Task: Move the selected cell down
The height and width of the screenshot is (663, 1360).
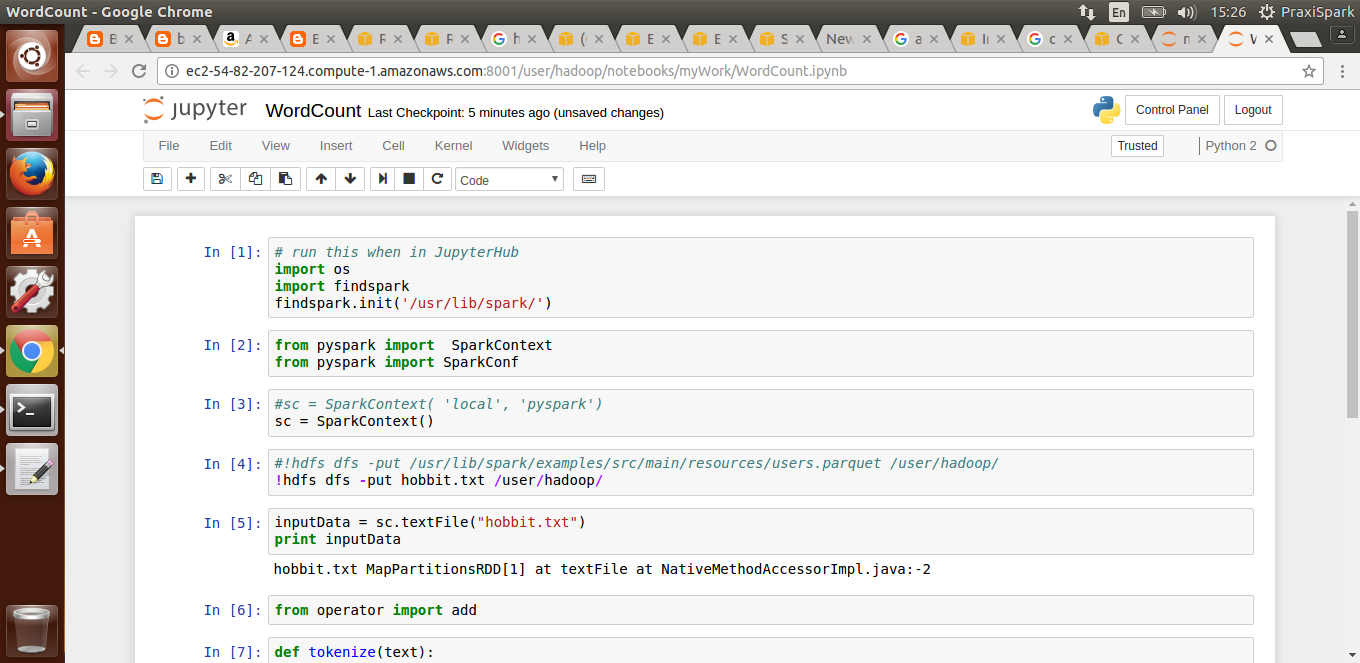Action: coord(349,179)
